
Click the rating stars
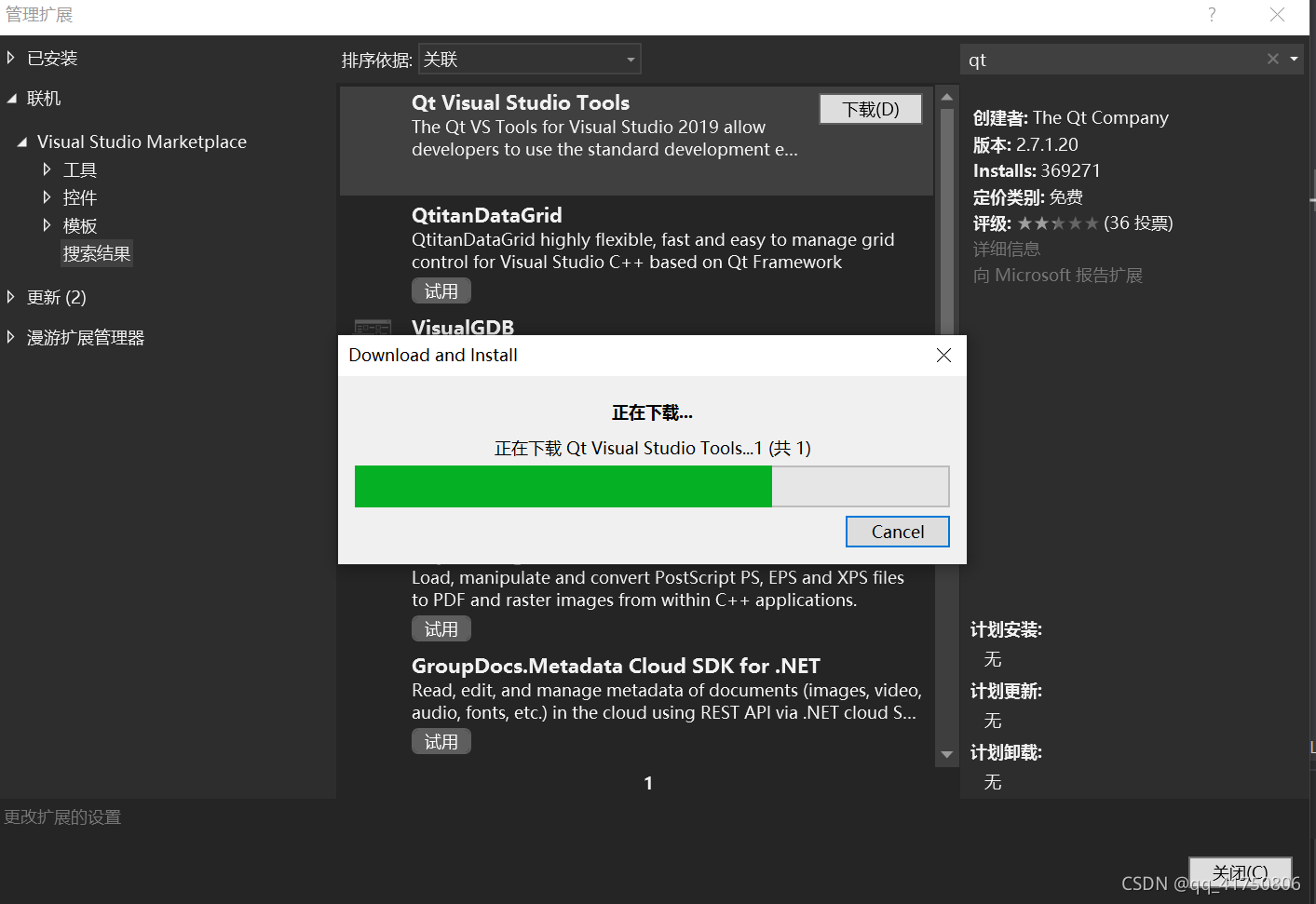coord(1058,223)
